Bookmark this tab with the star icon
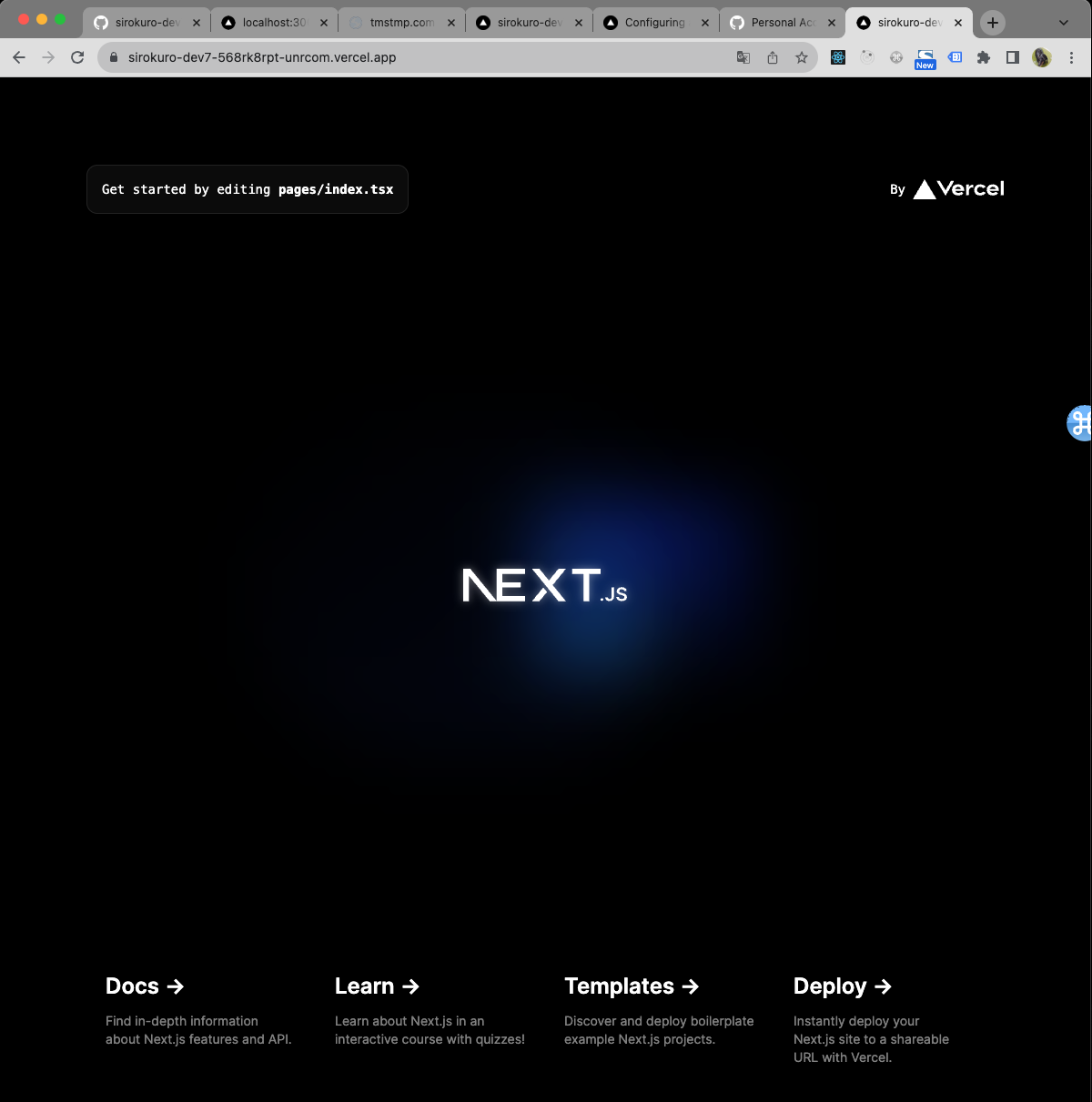Viewport: 1092px width, 1102px height. (802, 57)
